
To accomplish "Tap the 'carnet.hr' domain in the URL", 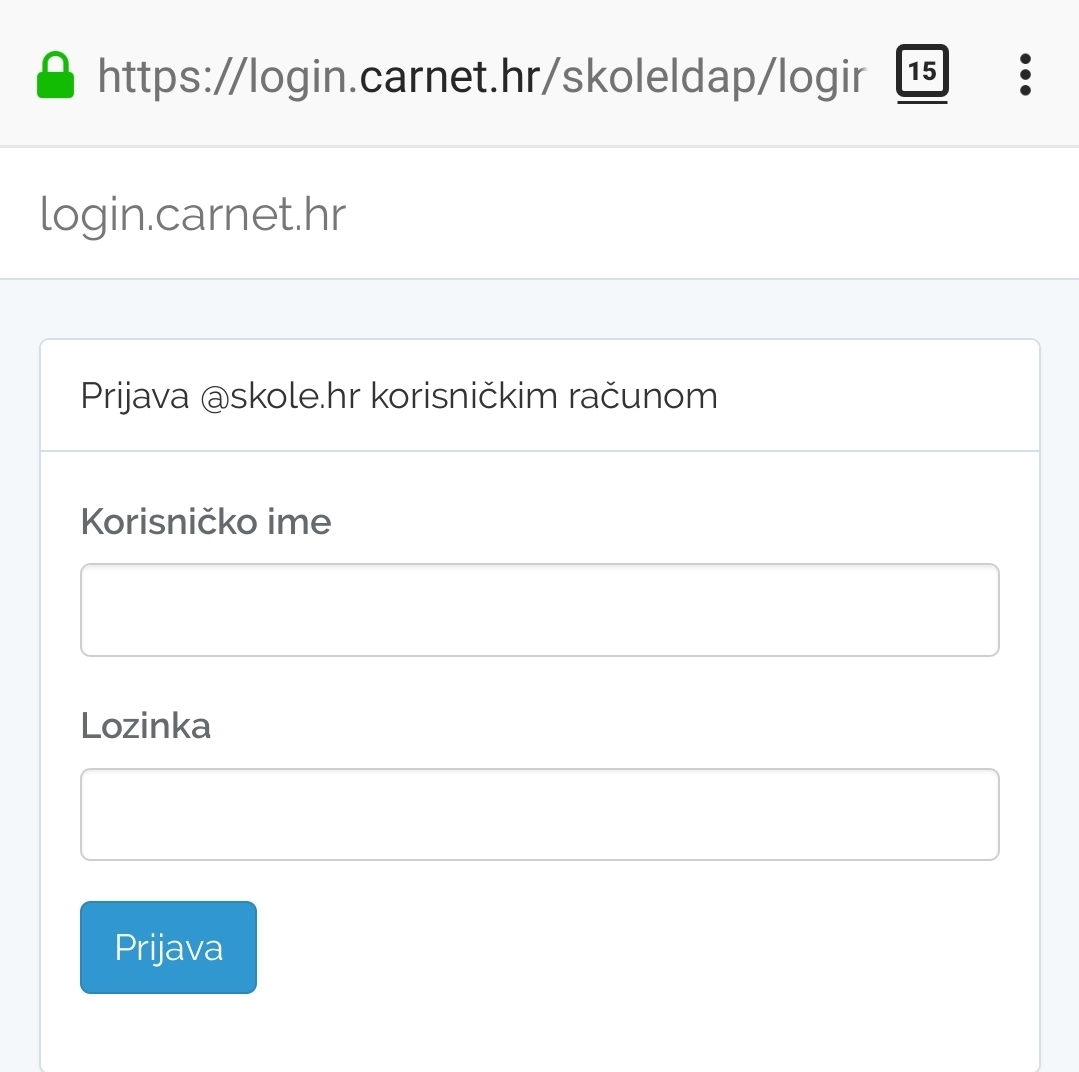I will coord(450,75).
